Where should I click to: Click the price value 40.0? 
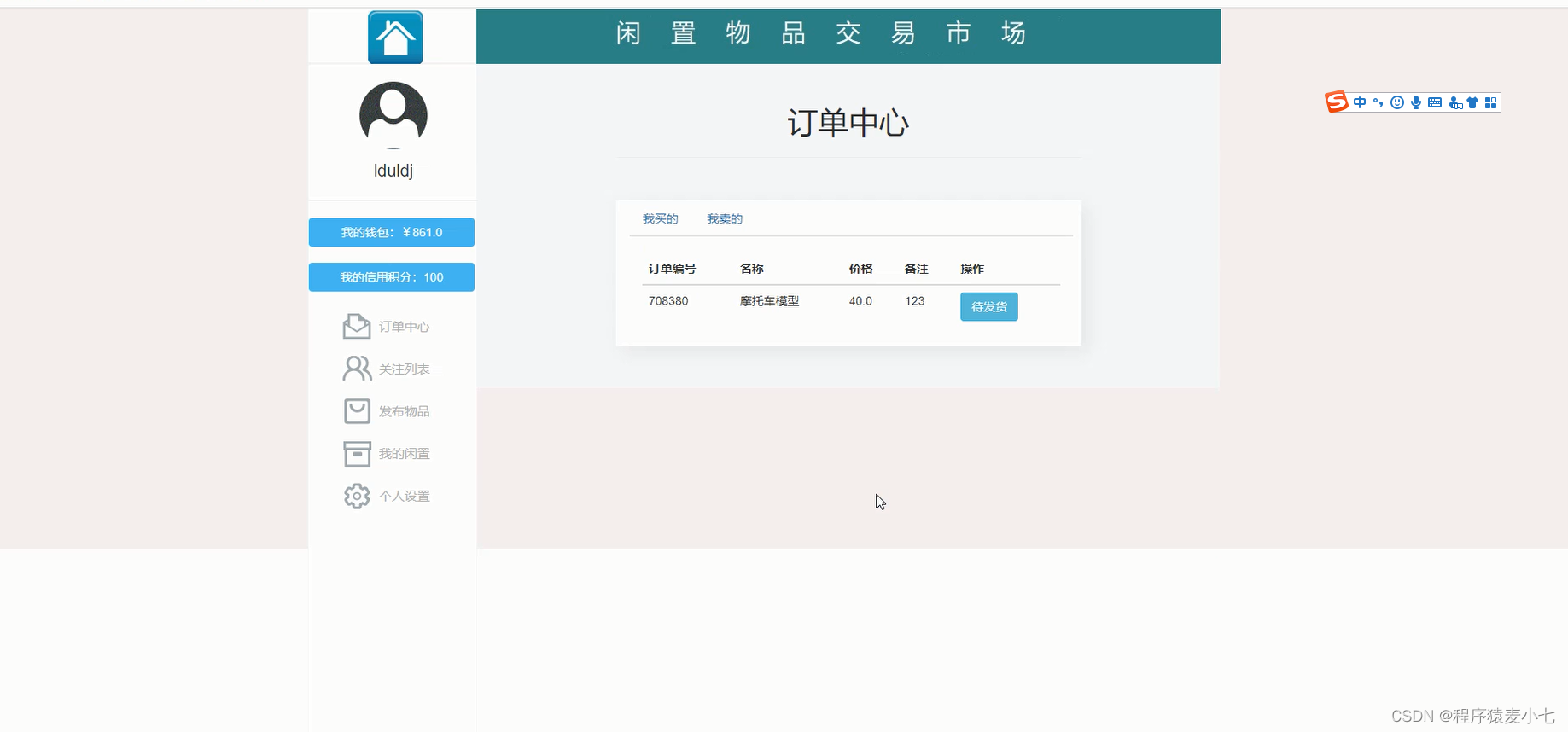coord(860,301)
